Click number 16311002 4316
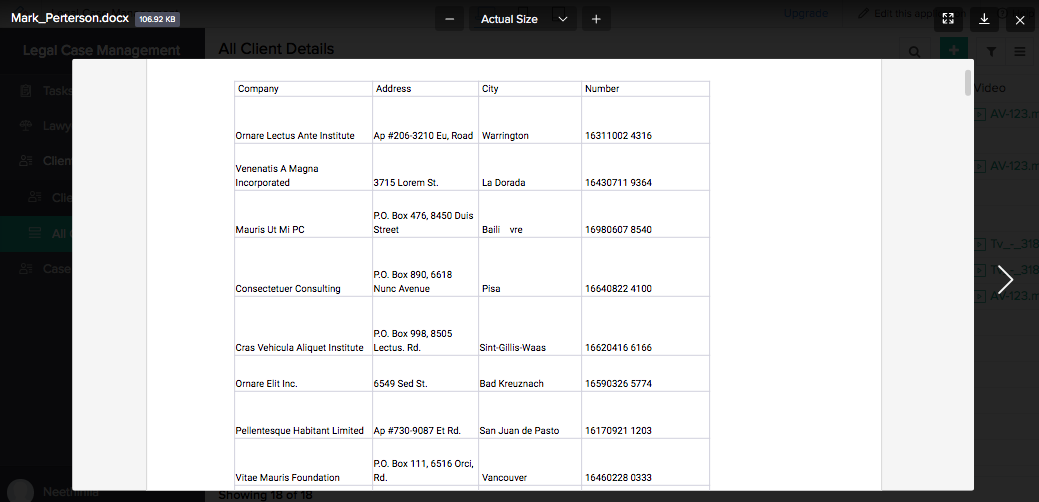The width and height of the screenshot is (1039, 502). [618, 136]
